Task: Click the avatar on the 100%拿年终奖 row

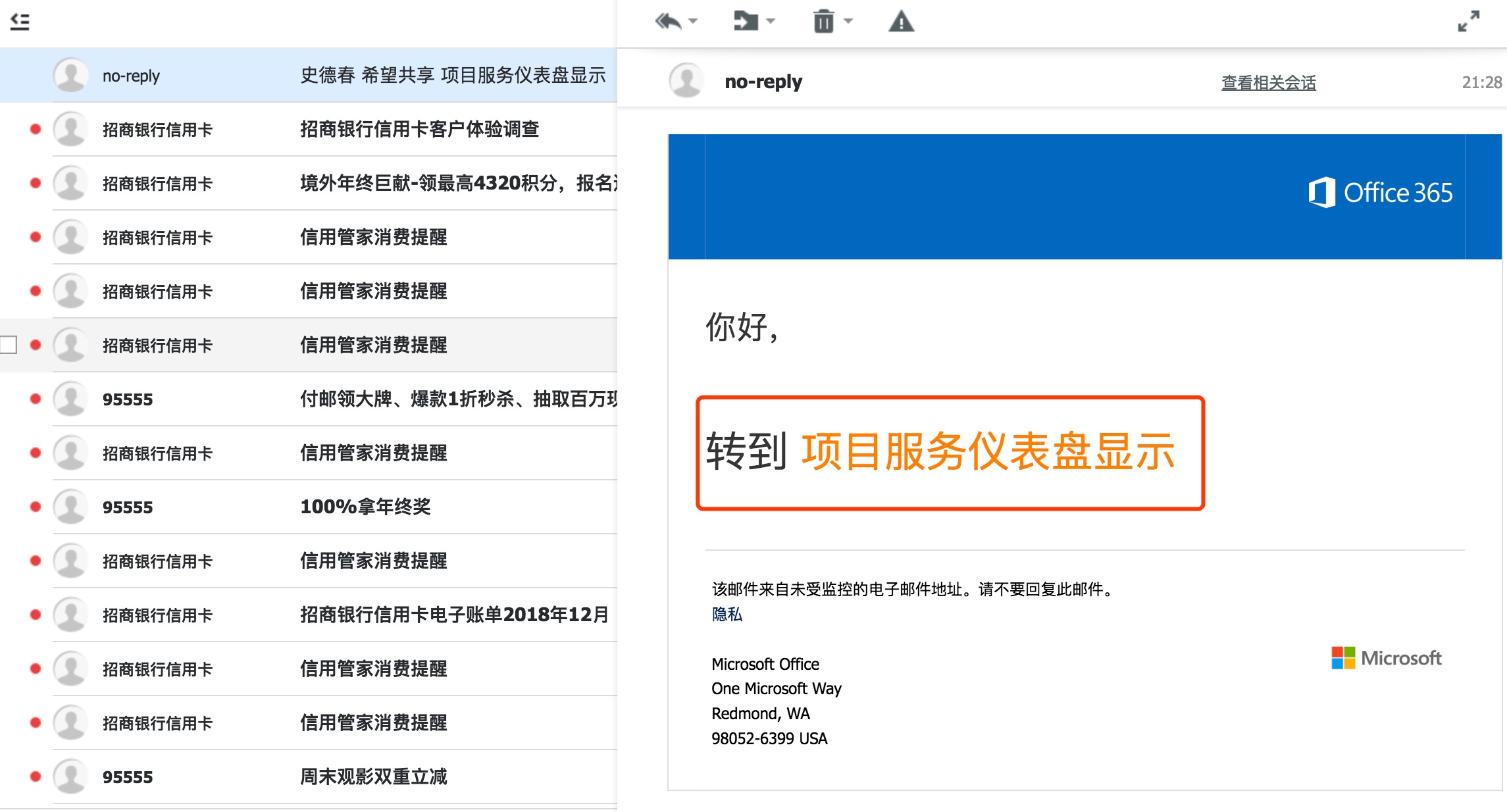Action: 70,507
